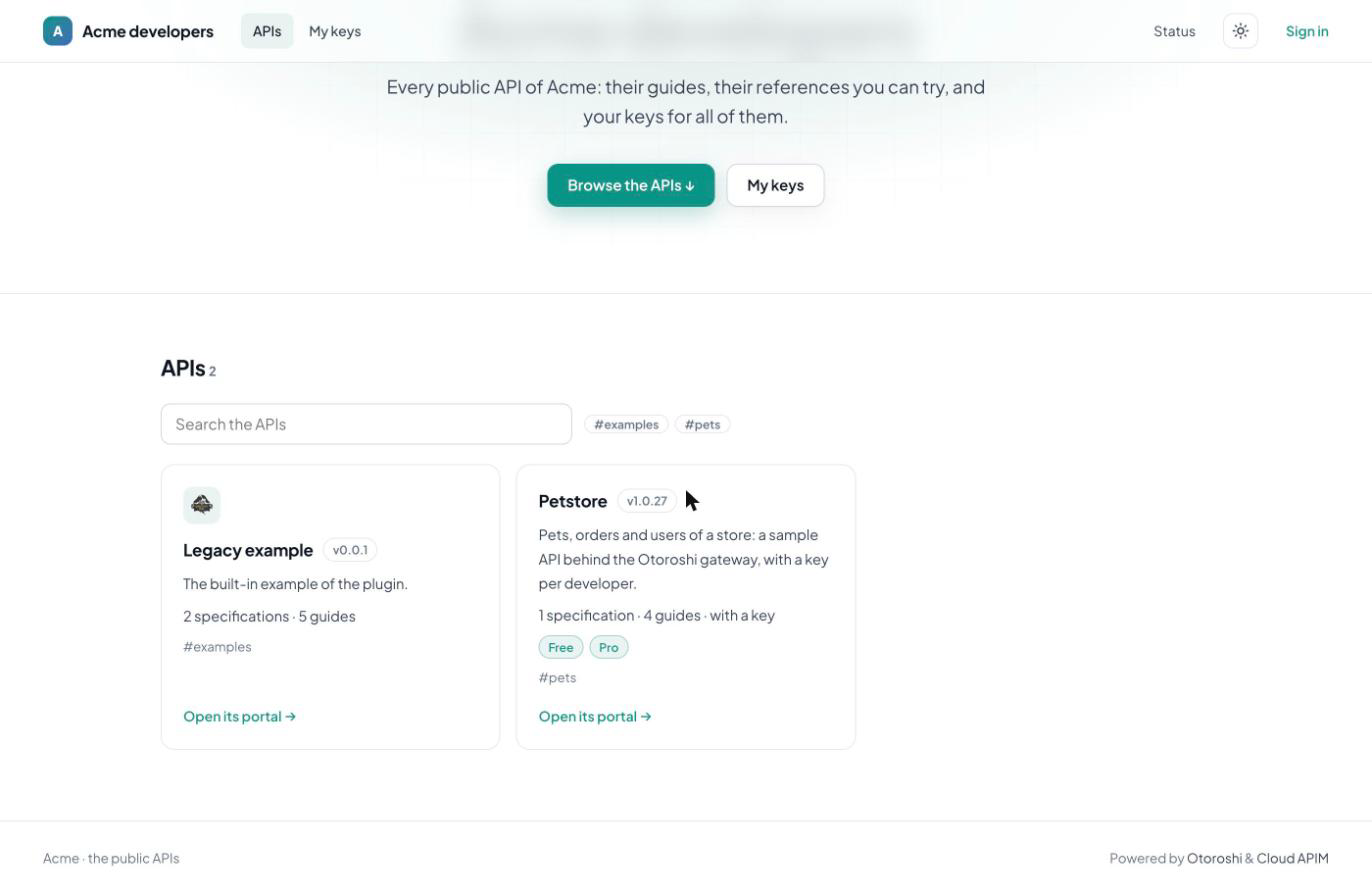Click the My keys hero button

pyautogui.click(x=775, y=185)
